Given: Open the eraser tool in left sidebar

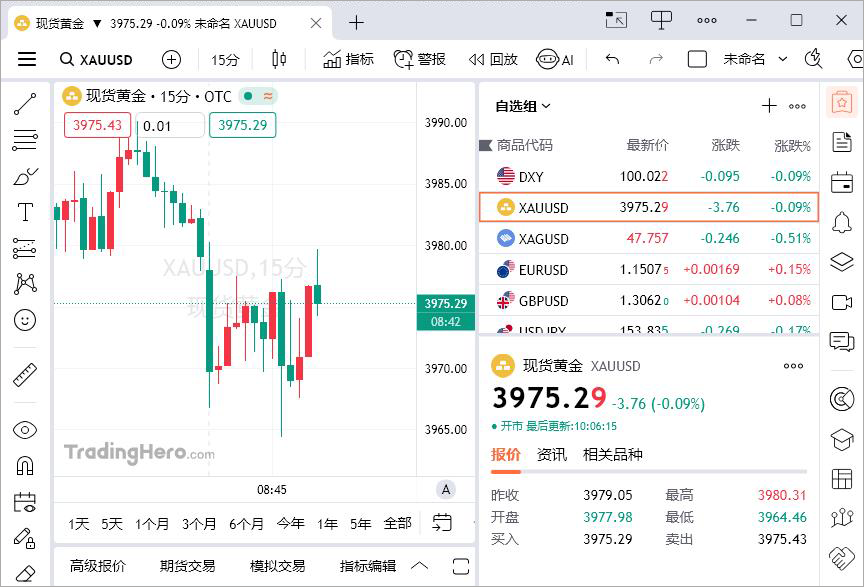Looking at the screenshot, I should pos(25,574).
